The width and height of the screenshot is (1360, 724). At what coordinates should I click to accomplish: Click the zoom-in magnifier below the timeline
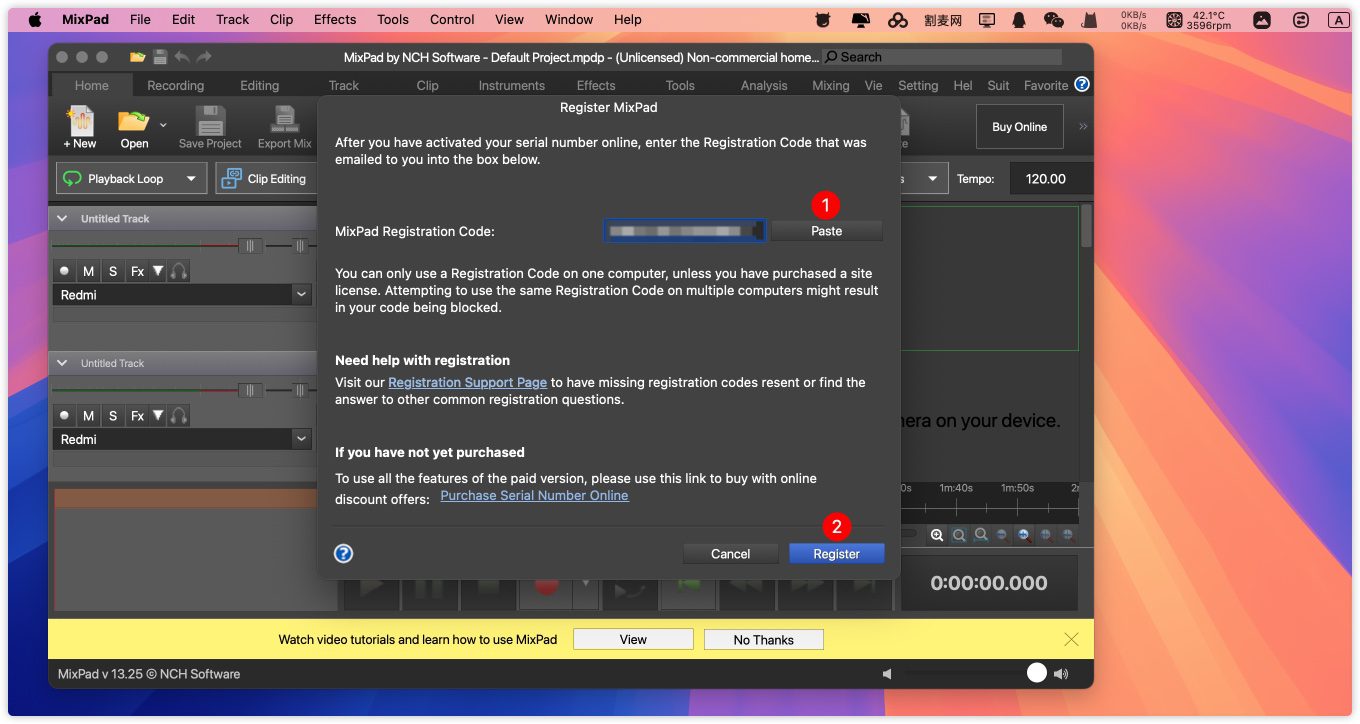click(937, 535)
